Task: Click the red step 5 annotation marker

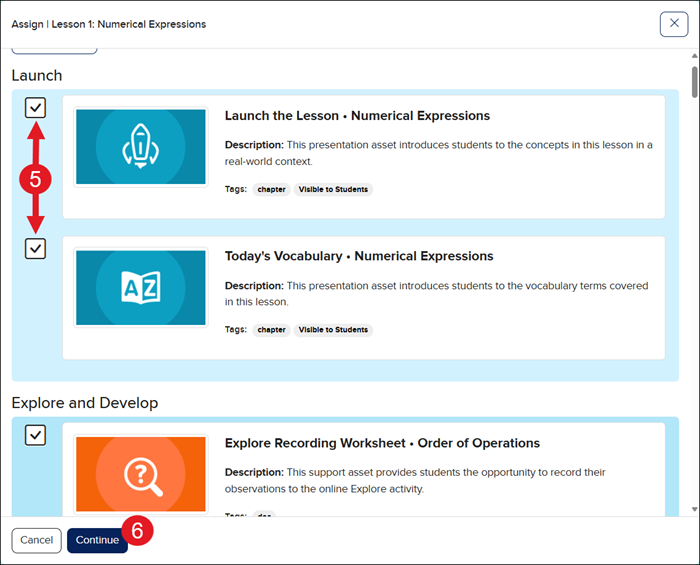Action: pos(35,179)
